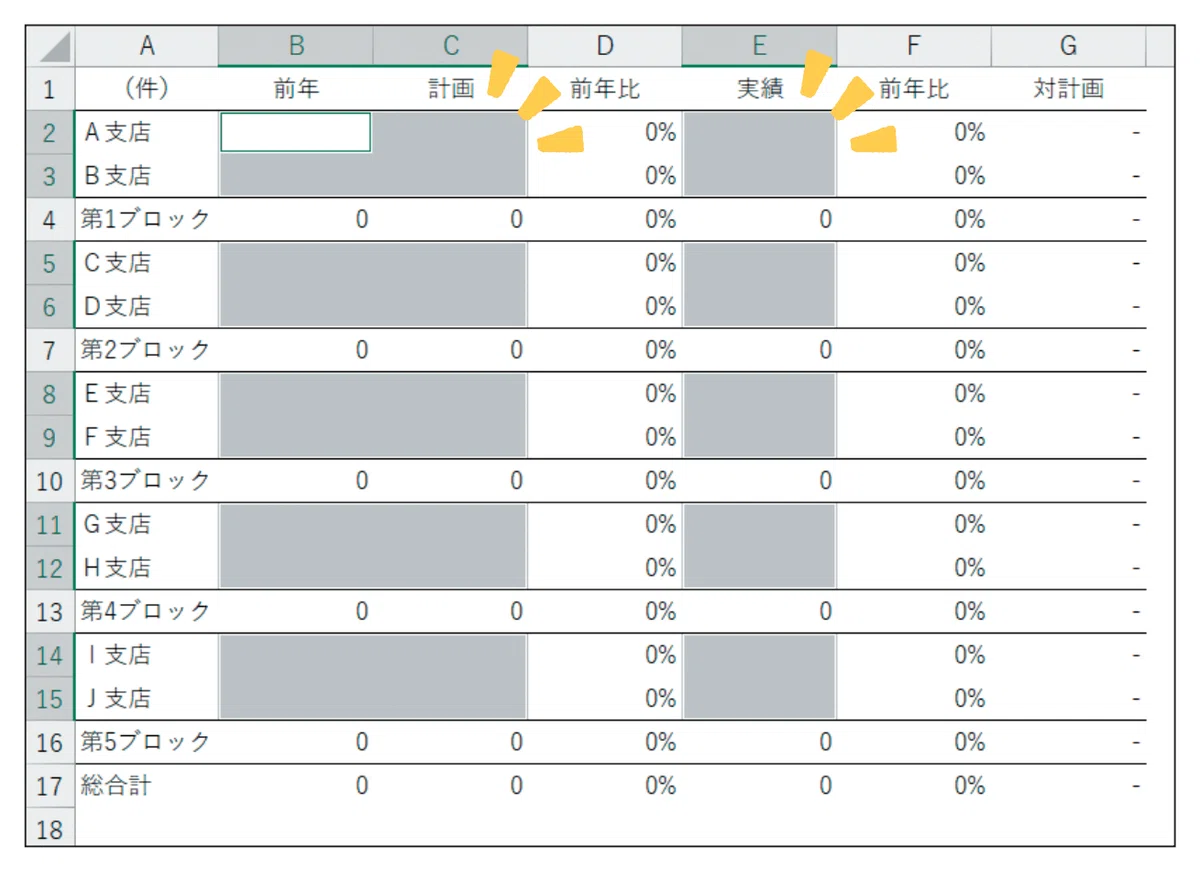Select column G header
1200x870 pixels.
point(1068,46)
